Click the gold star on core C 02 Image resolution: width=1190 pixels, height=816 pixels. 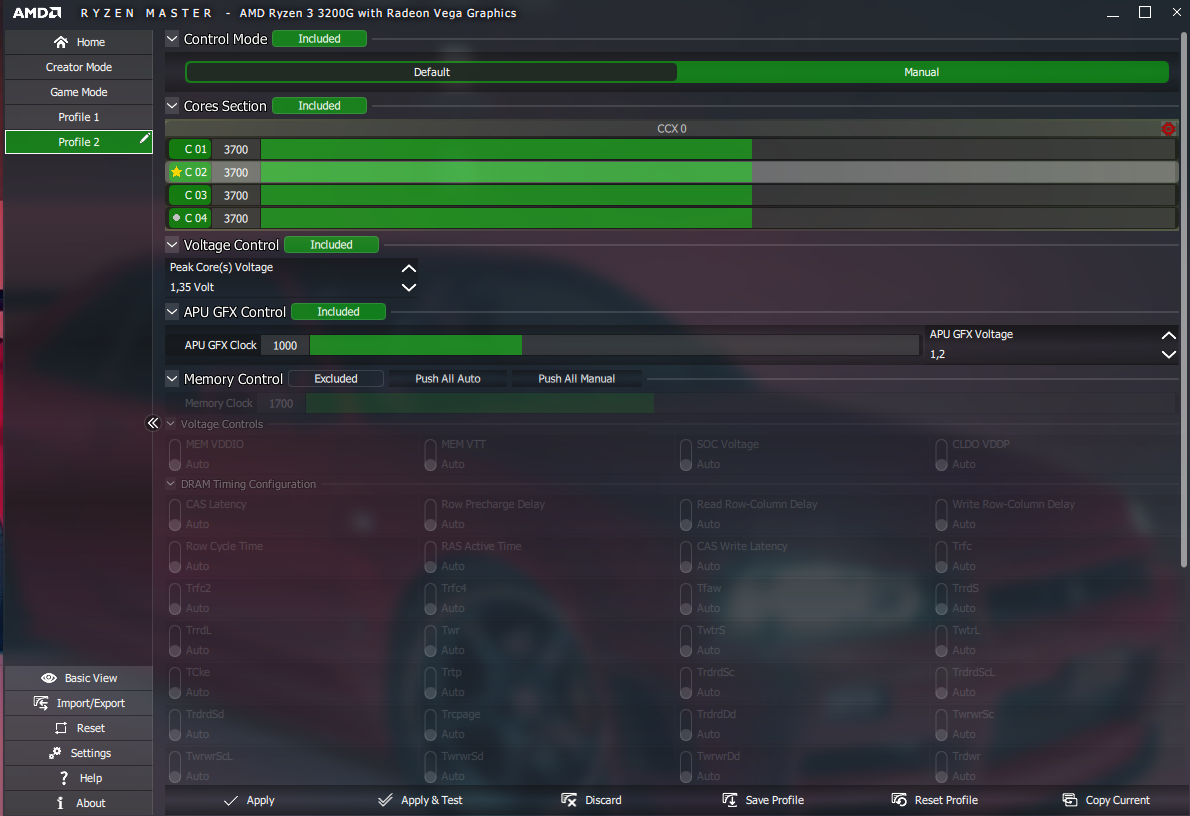coord(176,172)
